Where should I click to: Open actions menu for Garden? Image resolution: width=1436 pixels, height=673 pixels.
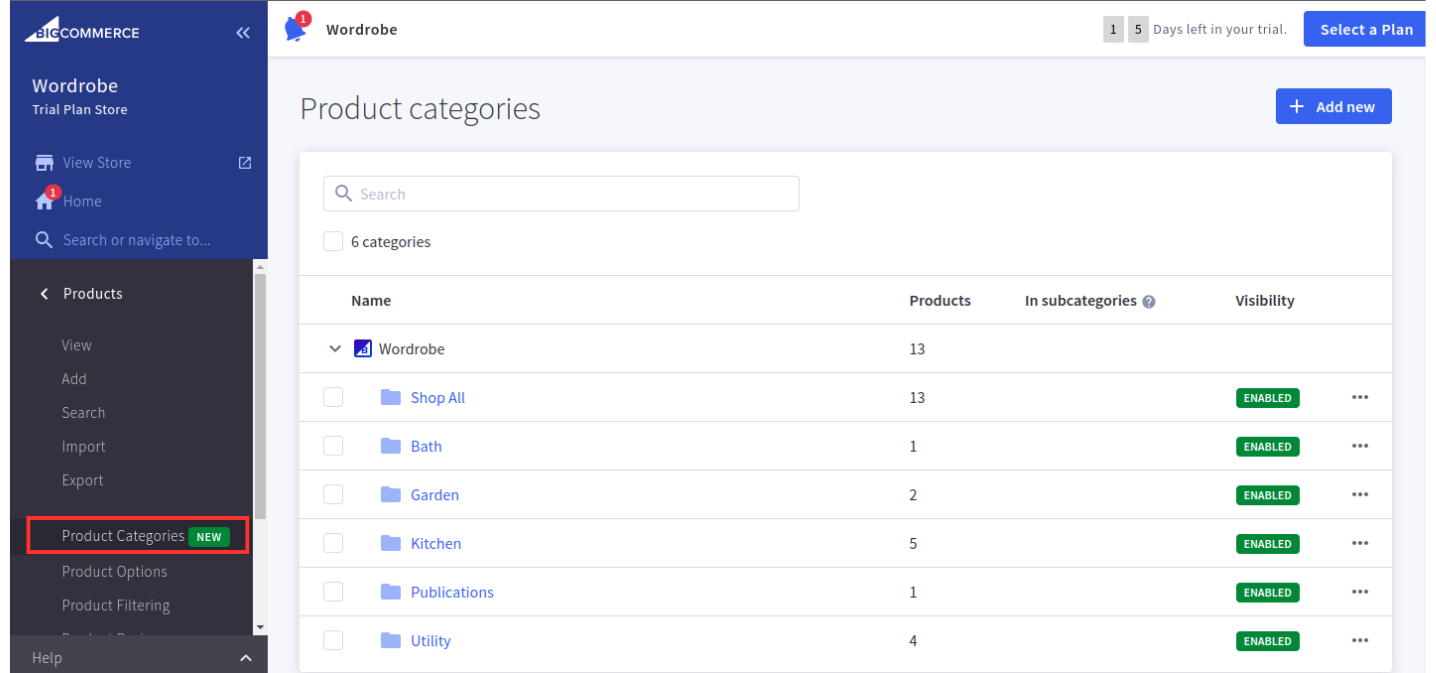pyautogui.click(x=1360, y=495)
